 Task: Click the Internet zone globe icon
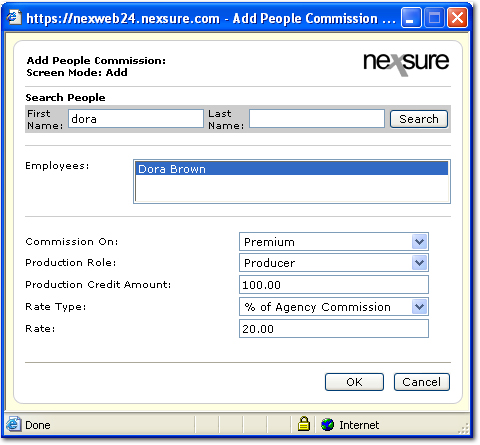click(x=327, y=425)
